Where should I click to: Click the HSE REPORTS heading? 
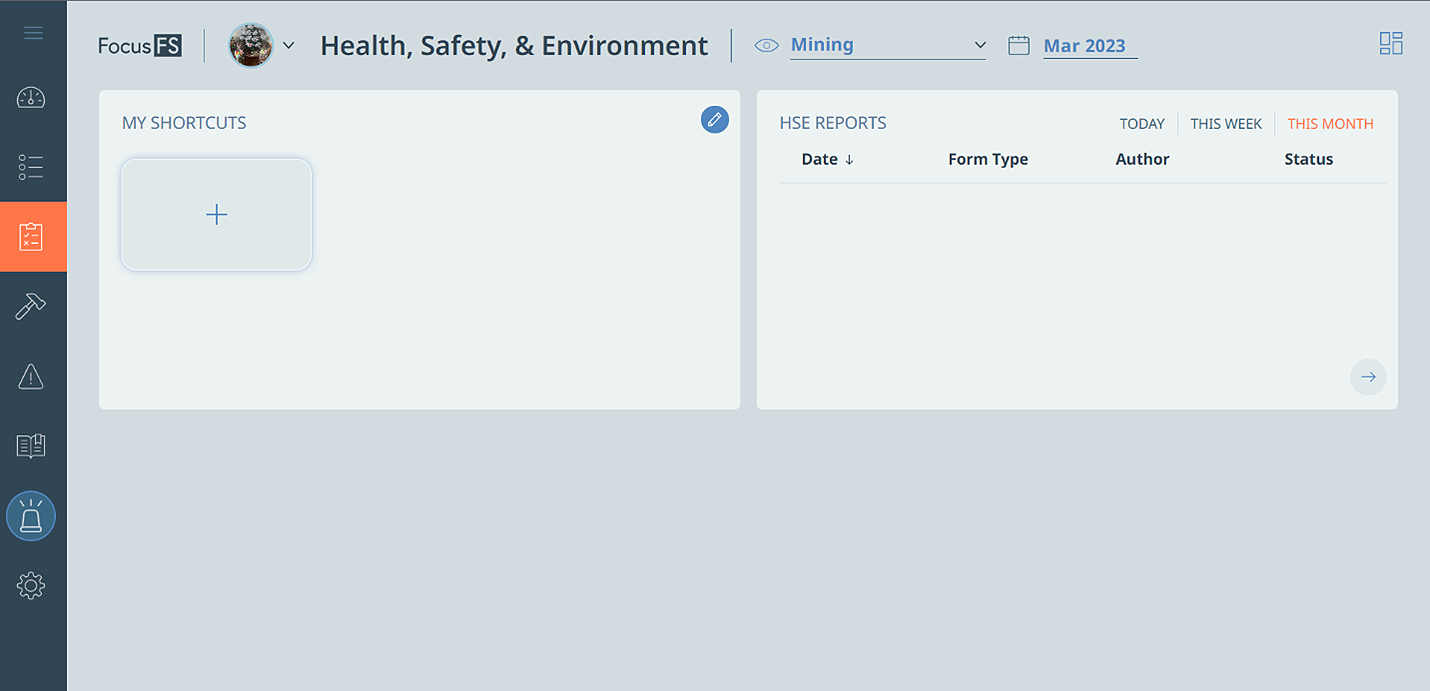pyautogui.click(x=833, y=123)
